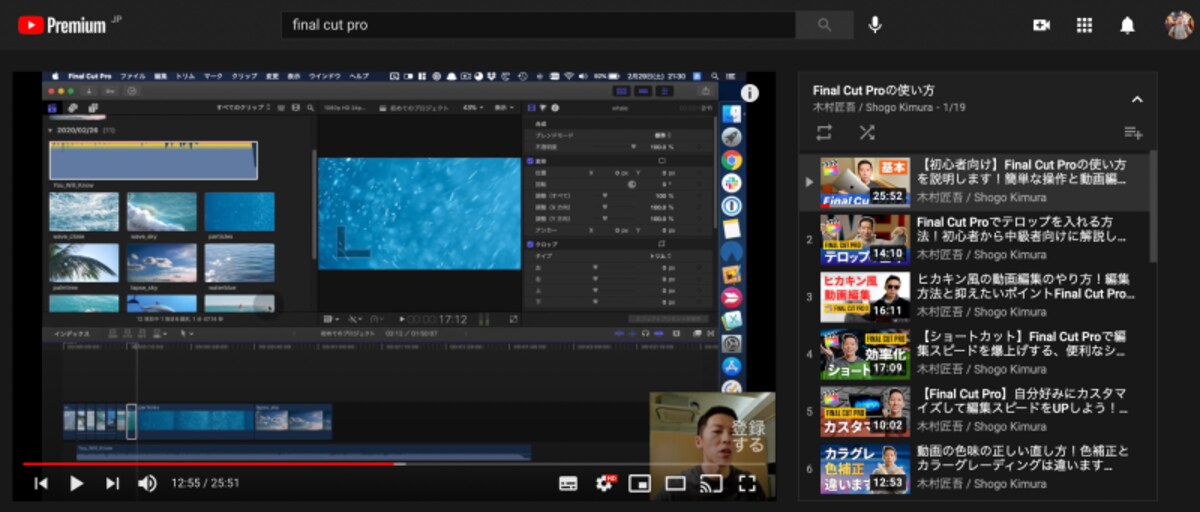Enter fullscreen mode
This screenshot has height=512, width=1200.
click(x=747, y=484)
